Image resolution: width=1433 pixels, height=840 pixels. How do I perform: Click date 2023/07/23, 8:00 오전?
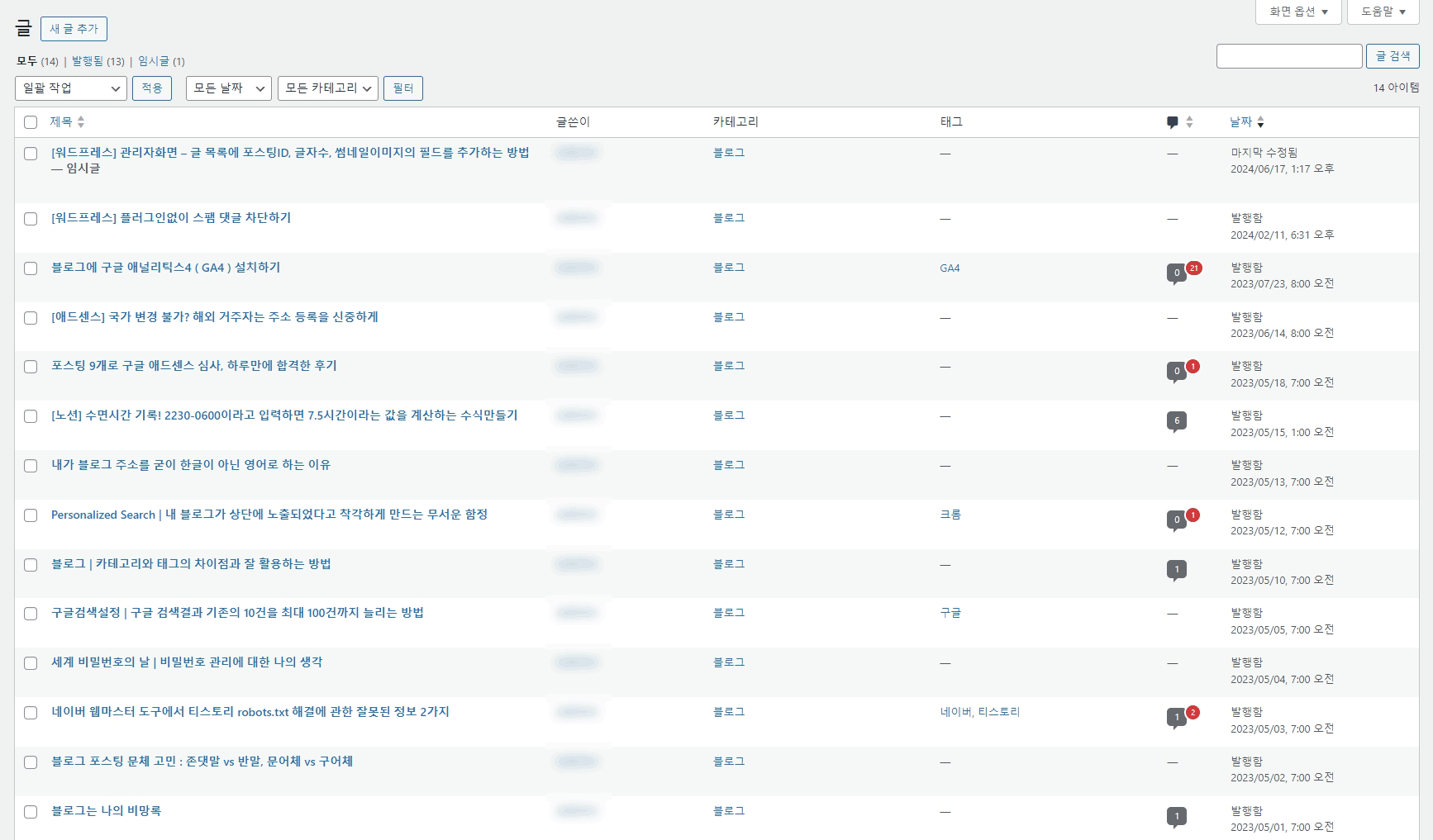(x=1282, y=284)
